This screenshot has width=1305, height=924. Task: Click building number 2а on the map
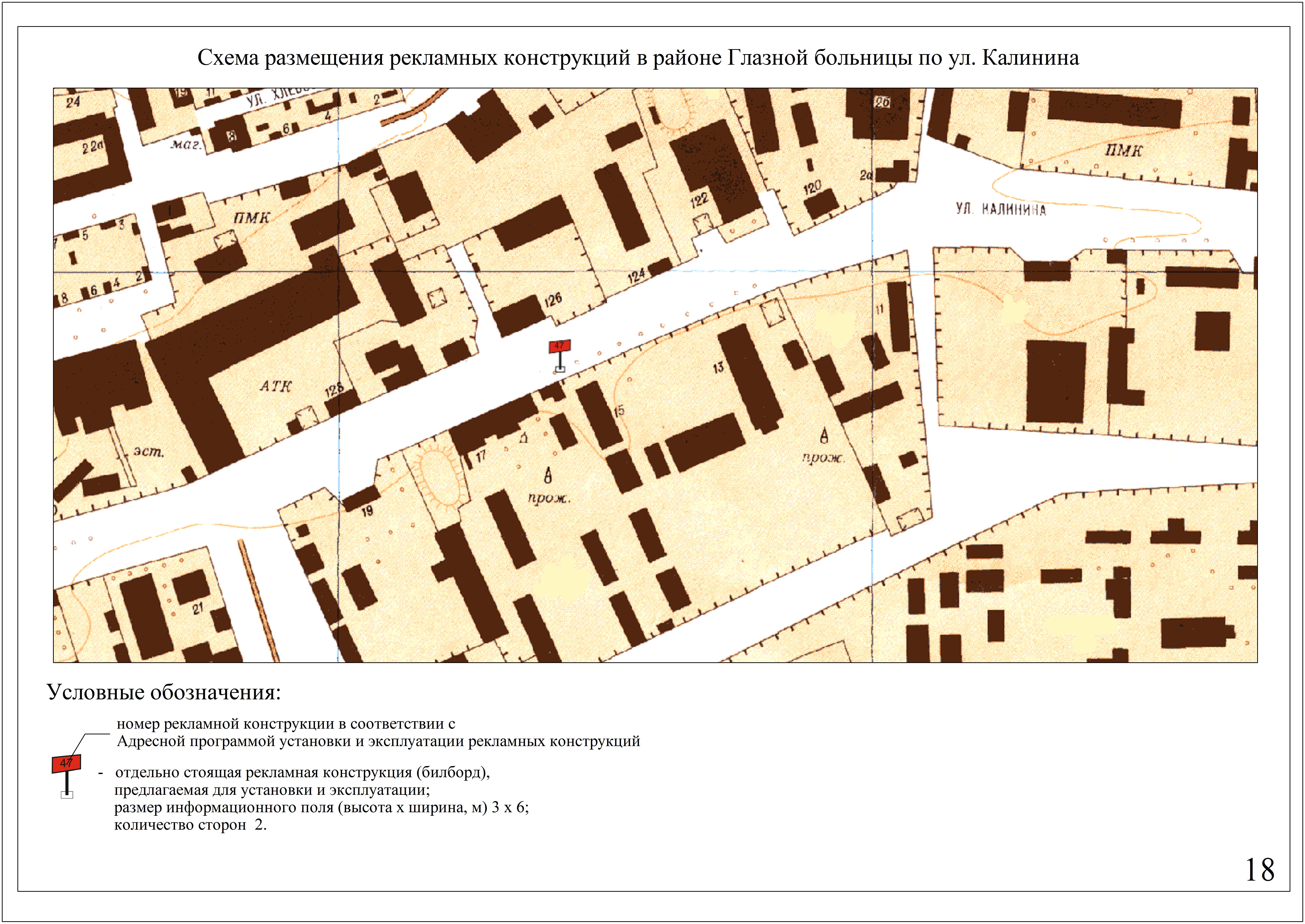[x=866, y=175]
